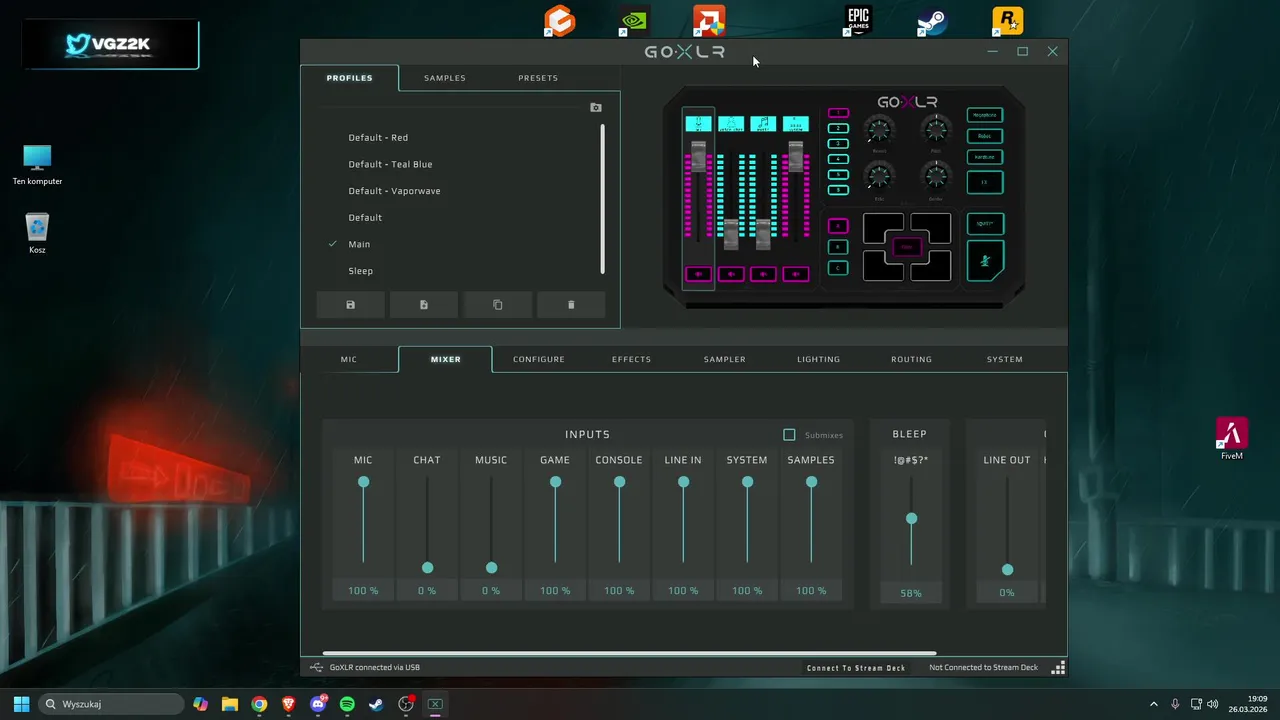Click the Wyszukaj search box on the taskbar
The height and width of the screenshot is (720, 1280).
point(111,704)
